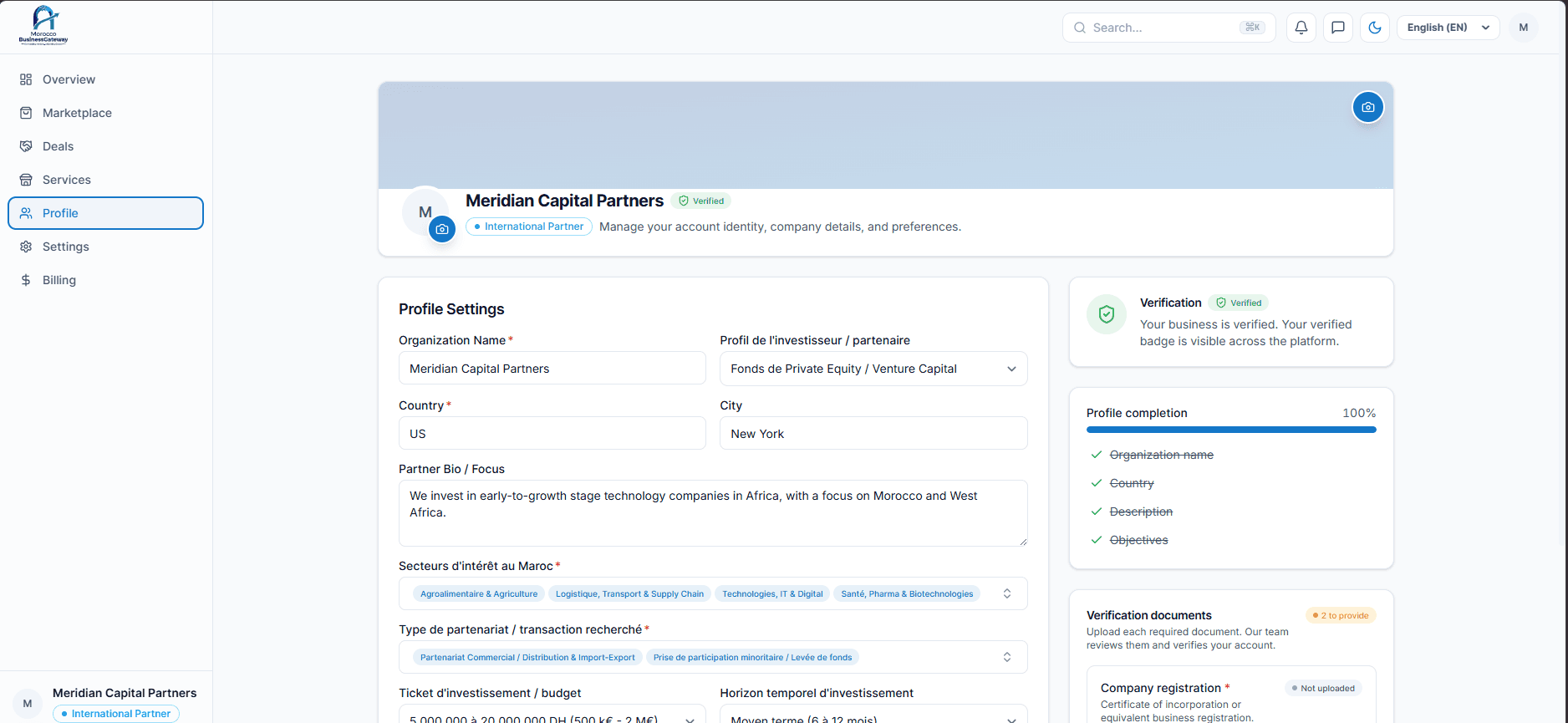Open Horizon temporel d'investissement dropdown
The height and width of the screenshot is (723, 1568).
(873, 715)
